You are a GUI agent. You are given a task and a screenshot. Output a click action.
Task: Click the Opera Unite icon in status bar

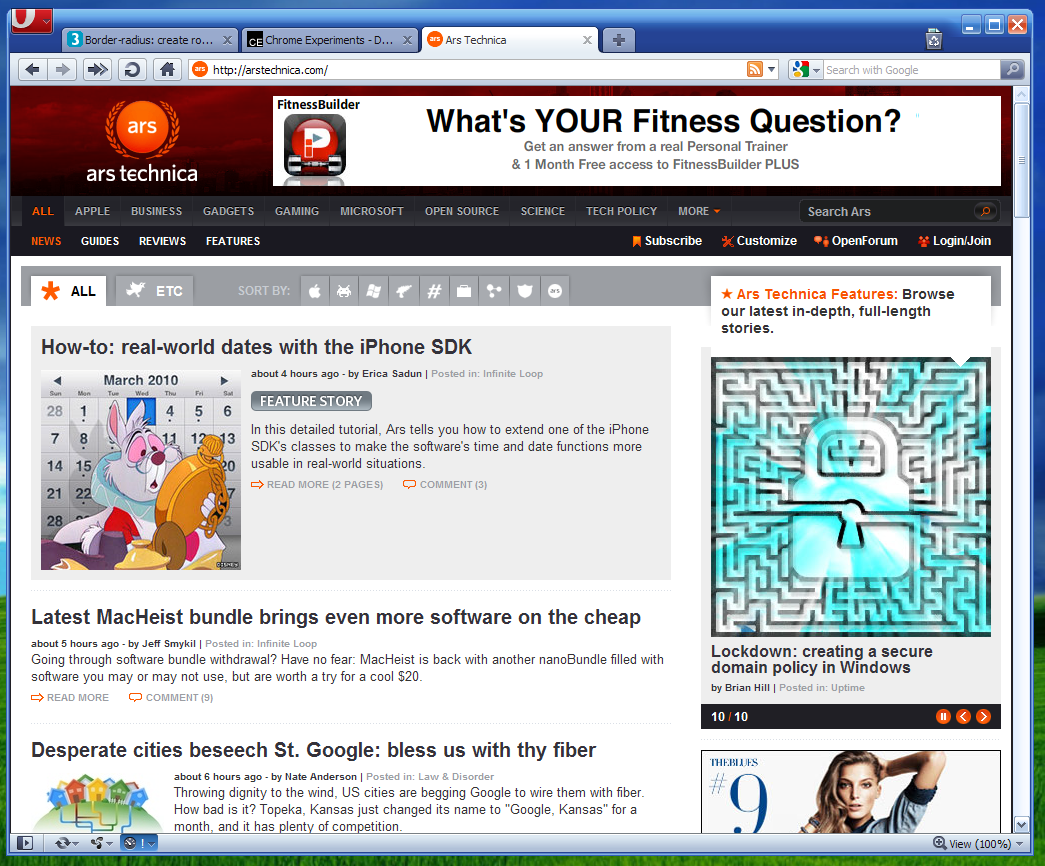tap(101, 843)
